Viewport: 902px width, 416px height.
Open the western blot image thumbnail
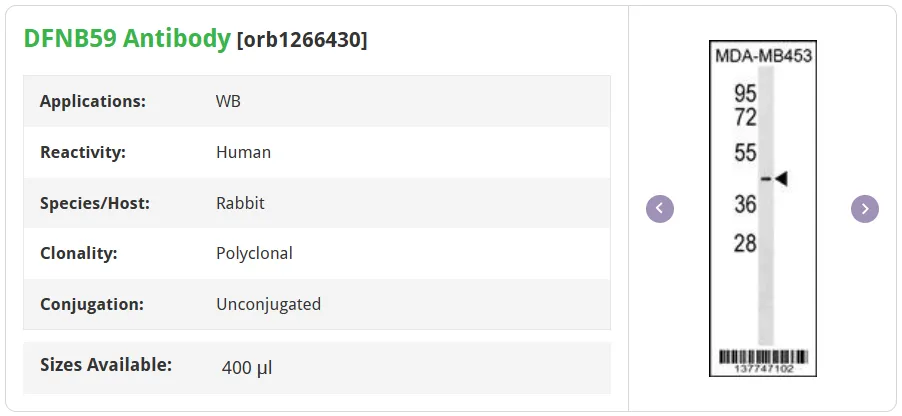click(x=763, y=208)
